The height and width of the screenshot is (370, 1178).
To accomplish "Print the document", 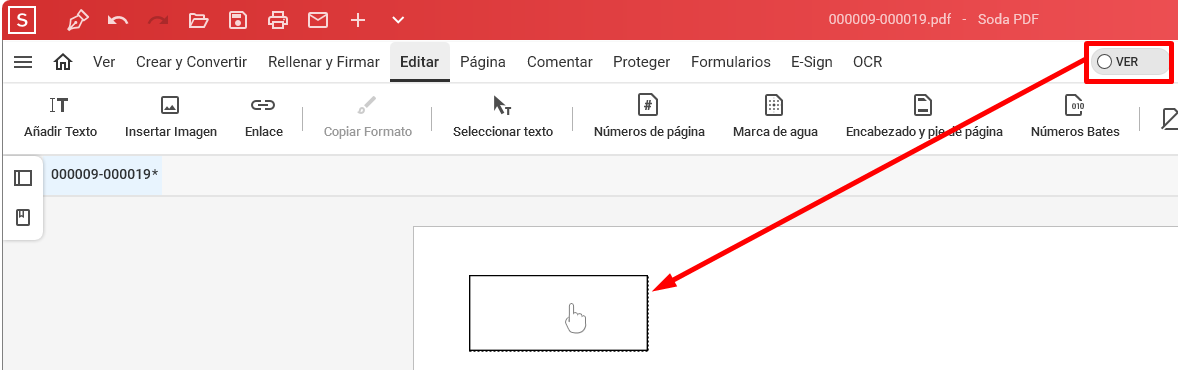I will [278, 20].
